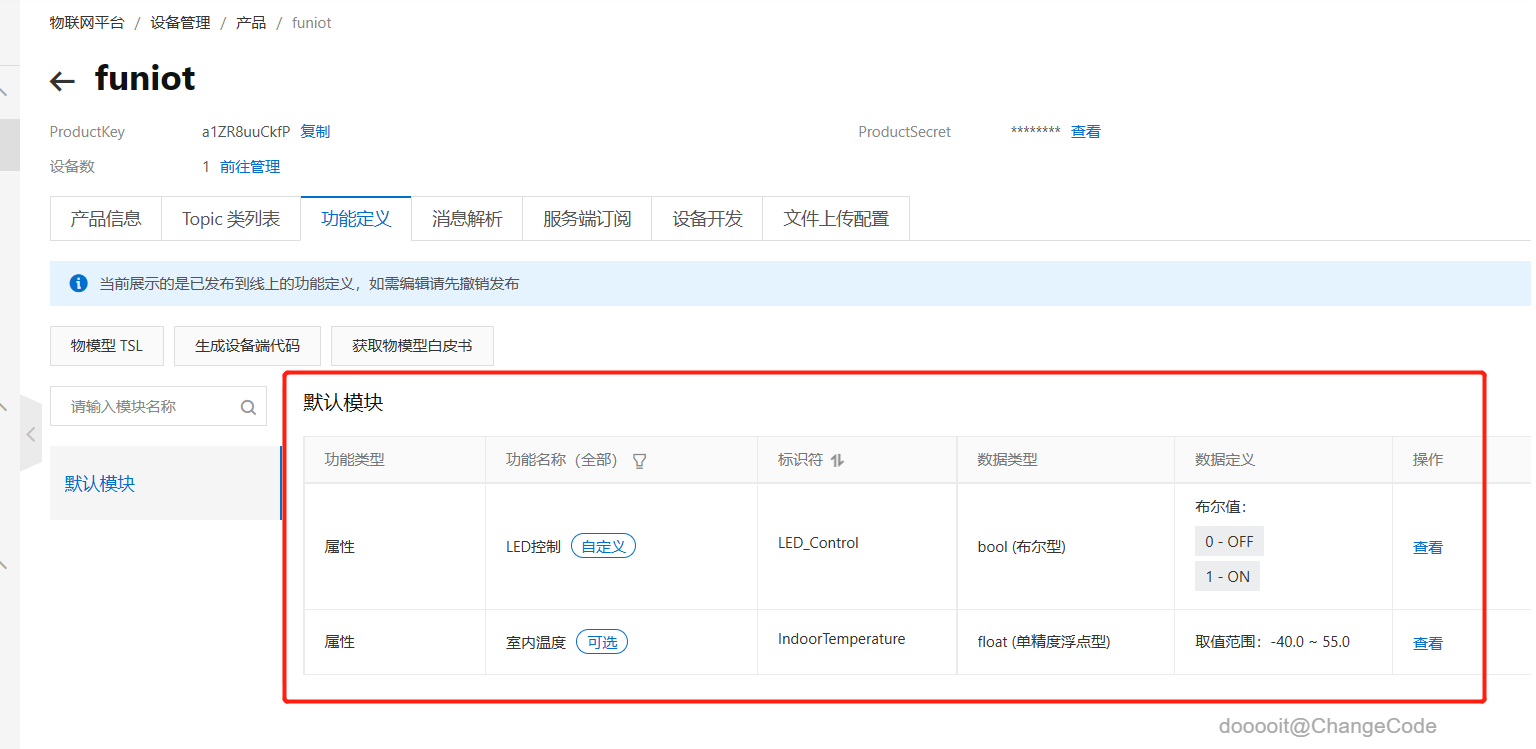Image resolution: width=1536 pixels, height=749 pixels.
Task: Open the 设备开发 tab
Action: pos(706,217)
